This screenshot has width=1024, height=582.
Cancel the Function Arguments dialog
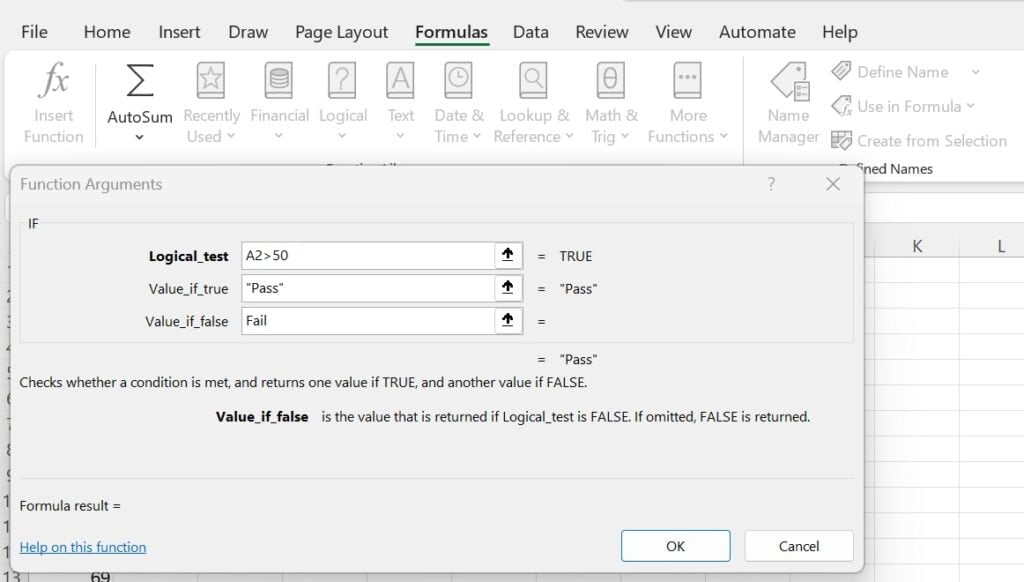tap(799, 546)
